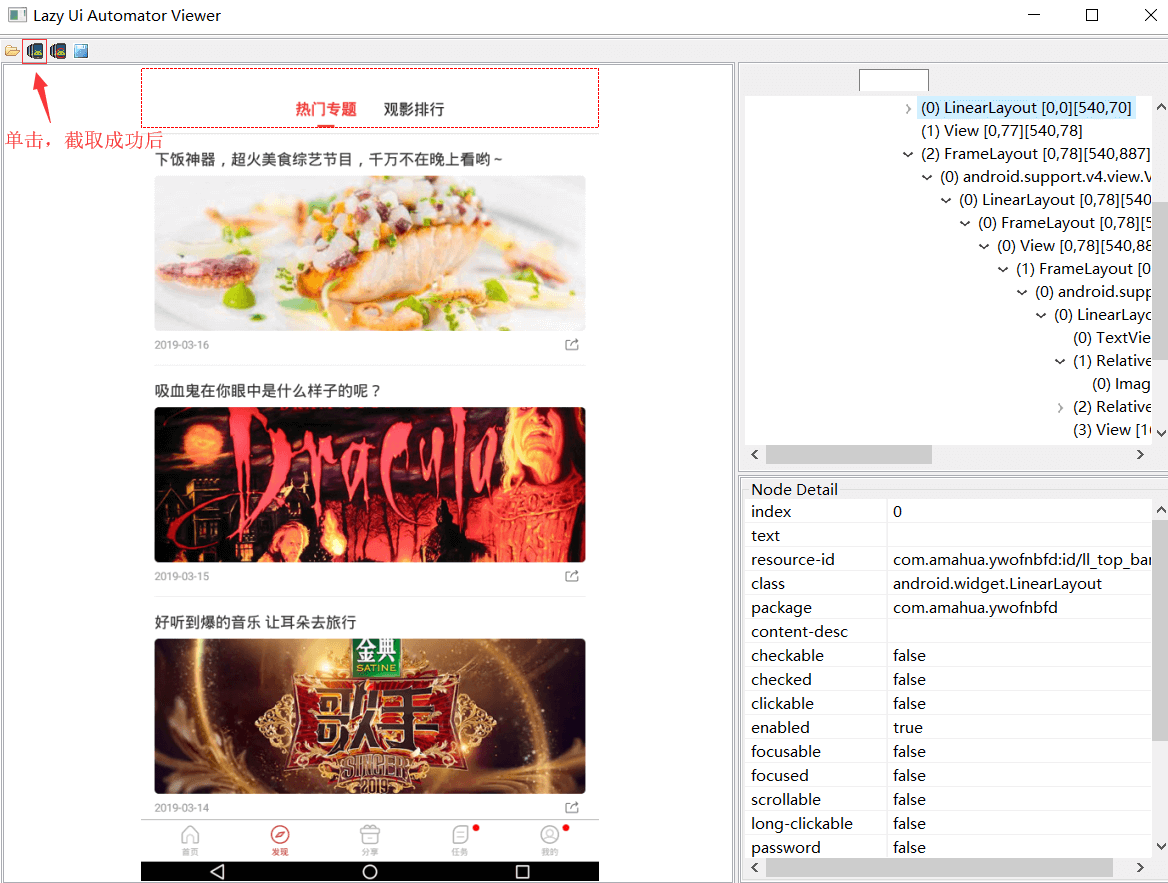Click the resource-id value com.amahua.ywofnbfd:id/ll_top_bar
This screenshot has width=1168, height=883.
point(1021,560)
